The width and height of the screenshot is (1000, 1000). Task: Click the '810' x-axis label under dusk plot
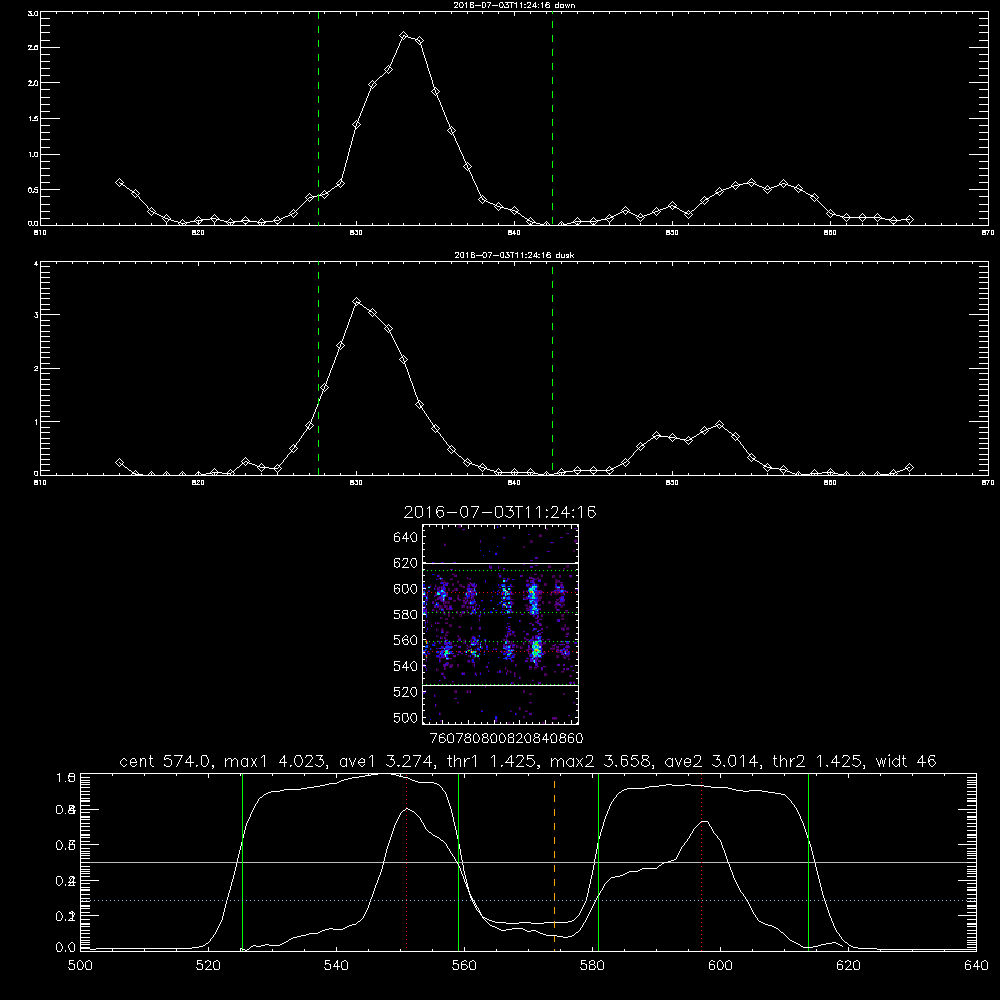pos(40,483)
